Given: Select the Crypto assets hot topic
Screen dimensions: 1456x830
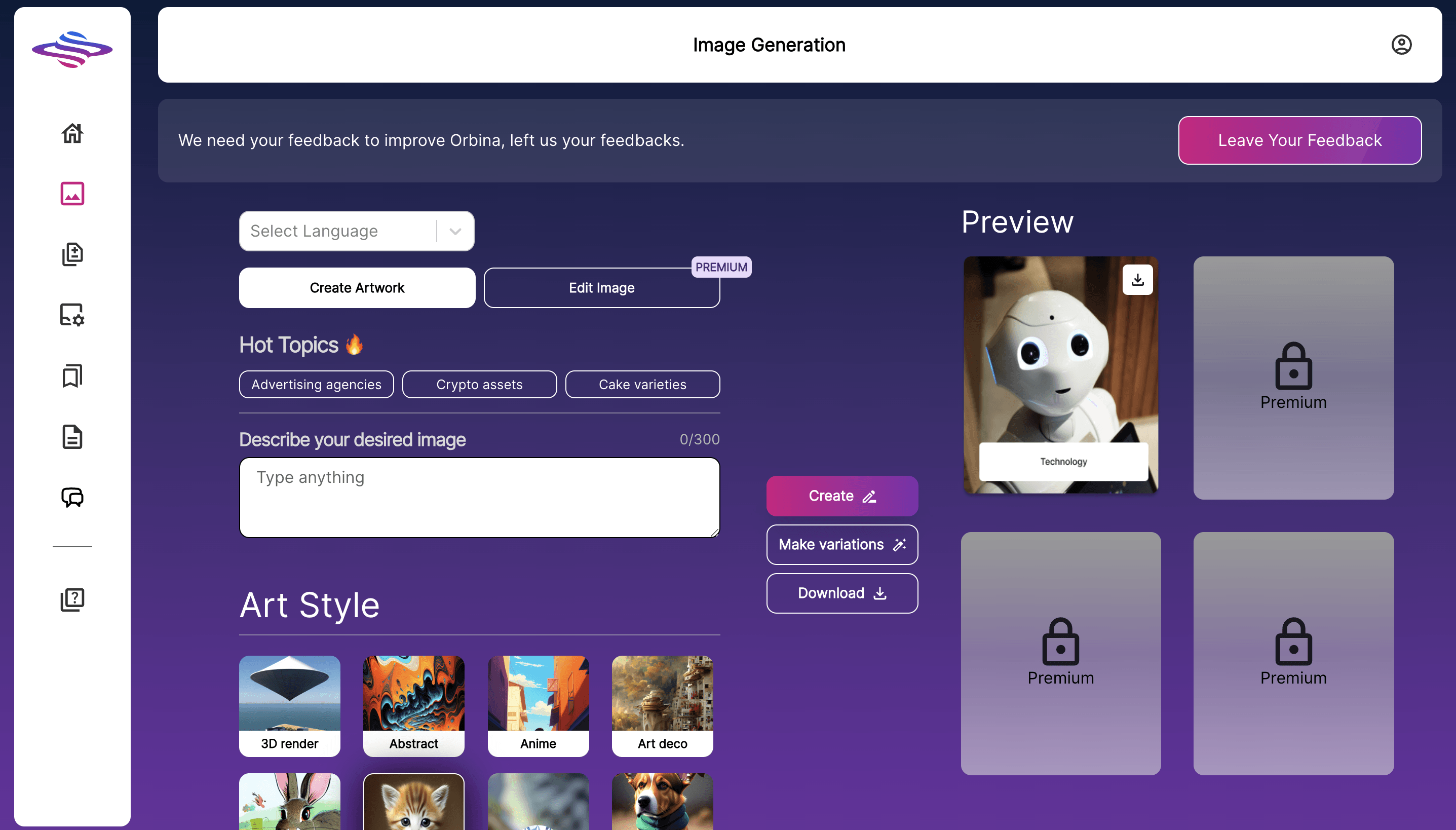Looking at the screenshot, I should click(479, 384).
